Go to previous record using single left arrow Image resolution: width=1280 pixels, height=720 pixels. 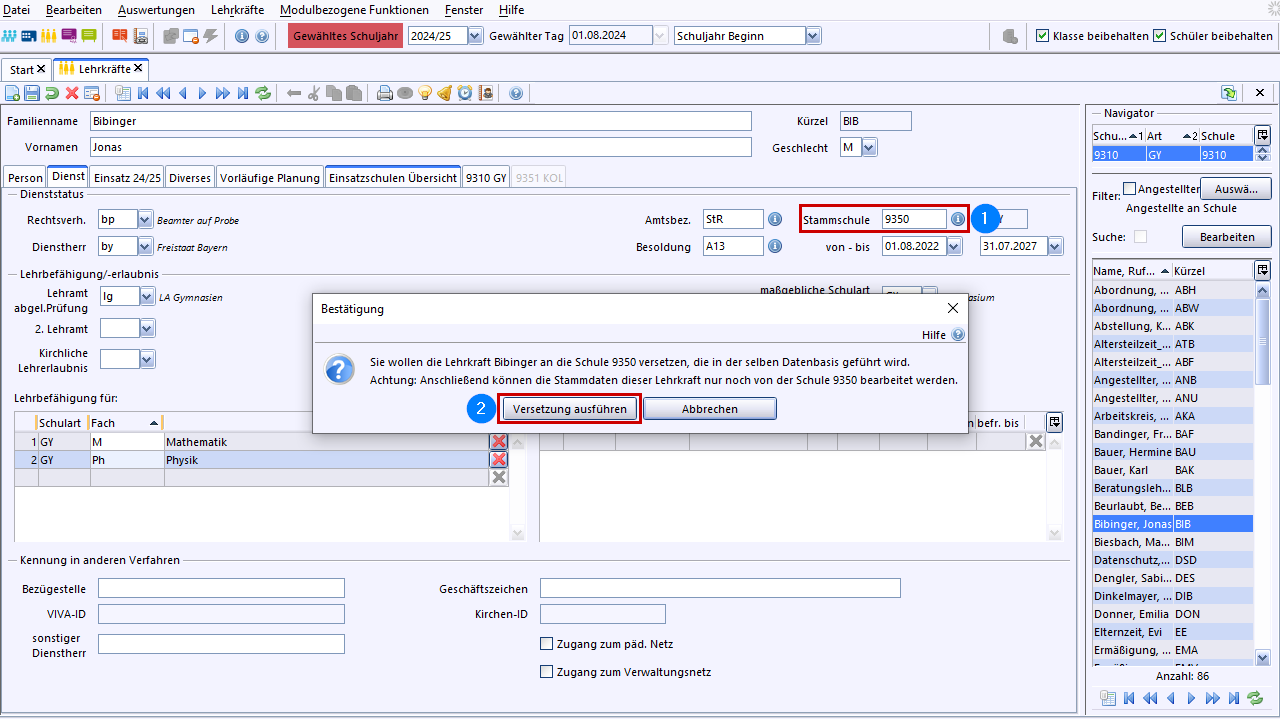point(183,93)
